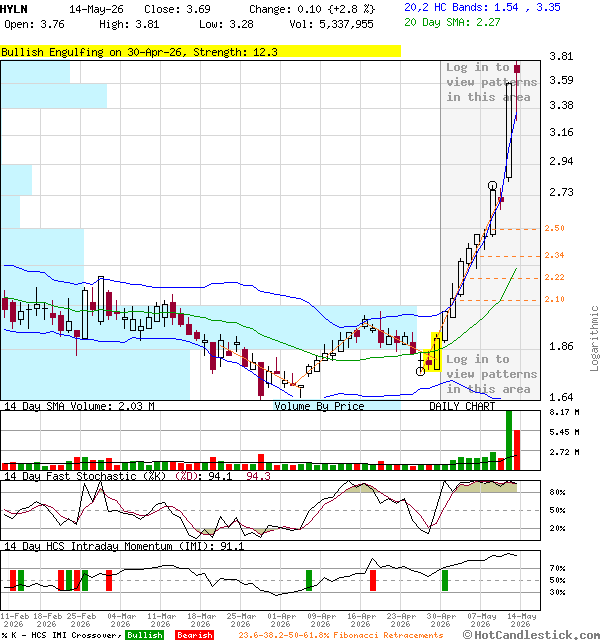Viewport: 600px width, 640px height.
Task: Click the tall red volume bar
Action: click(x=517, y=450)
